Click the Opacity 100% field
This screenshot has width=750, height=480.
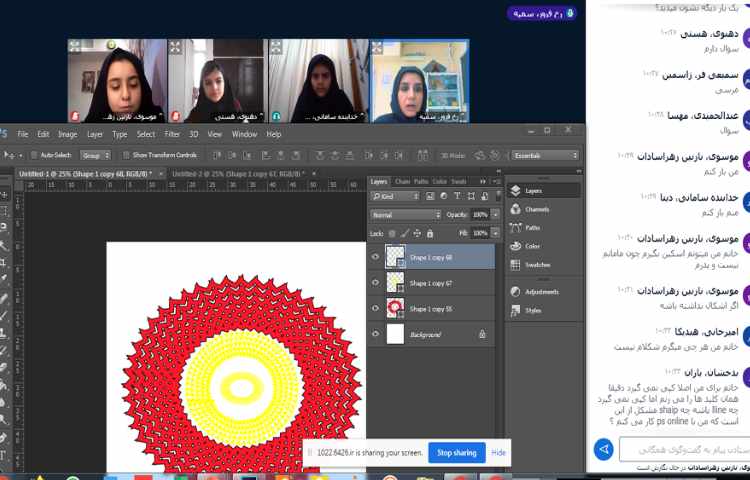tap(480, 215)
